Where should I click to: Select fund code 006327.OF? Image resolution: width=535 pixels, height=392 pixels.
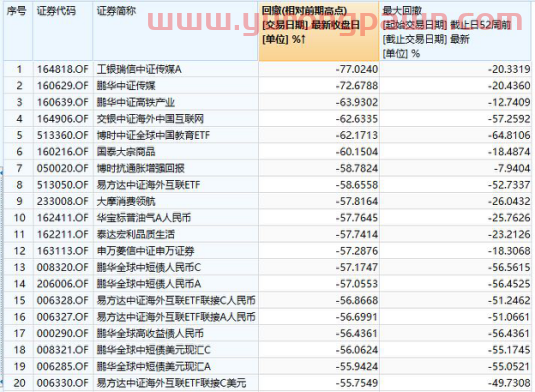(x=62, y=317)
